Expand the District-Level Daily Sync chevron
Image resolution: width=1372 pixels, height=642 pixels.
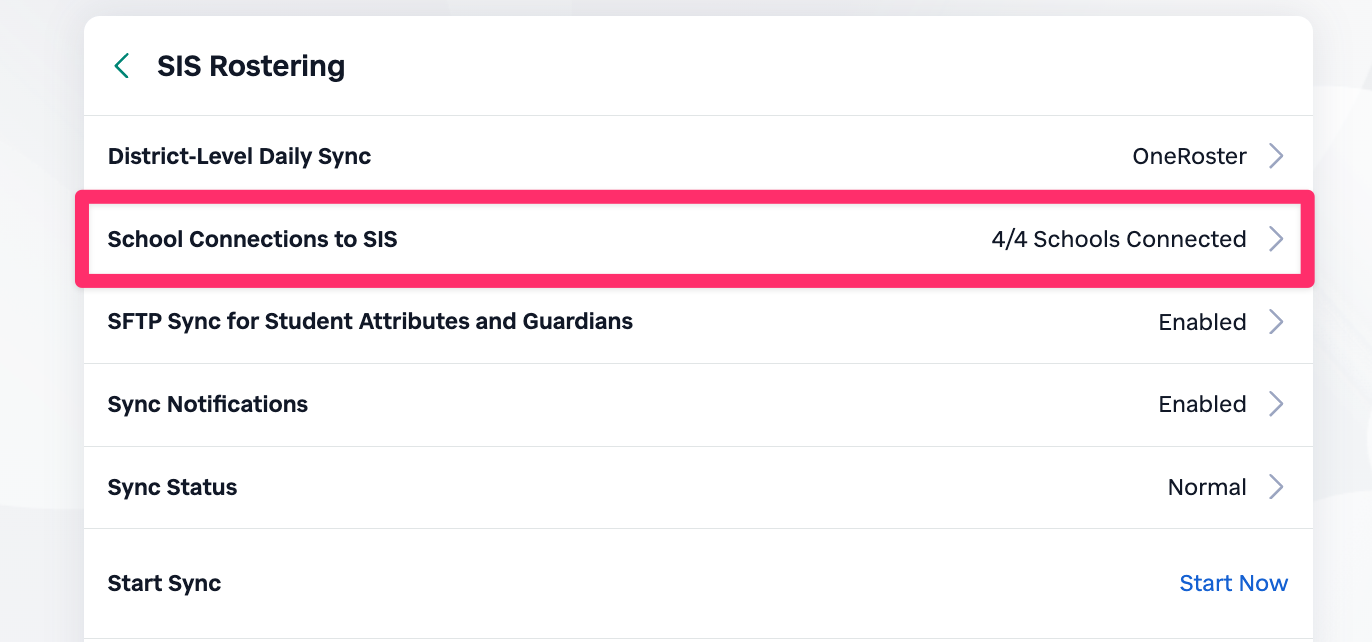pyautogui.click(x=1276, y=157)
